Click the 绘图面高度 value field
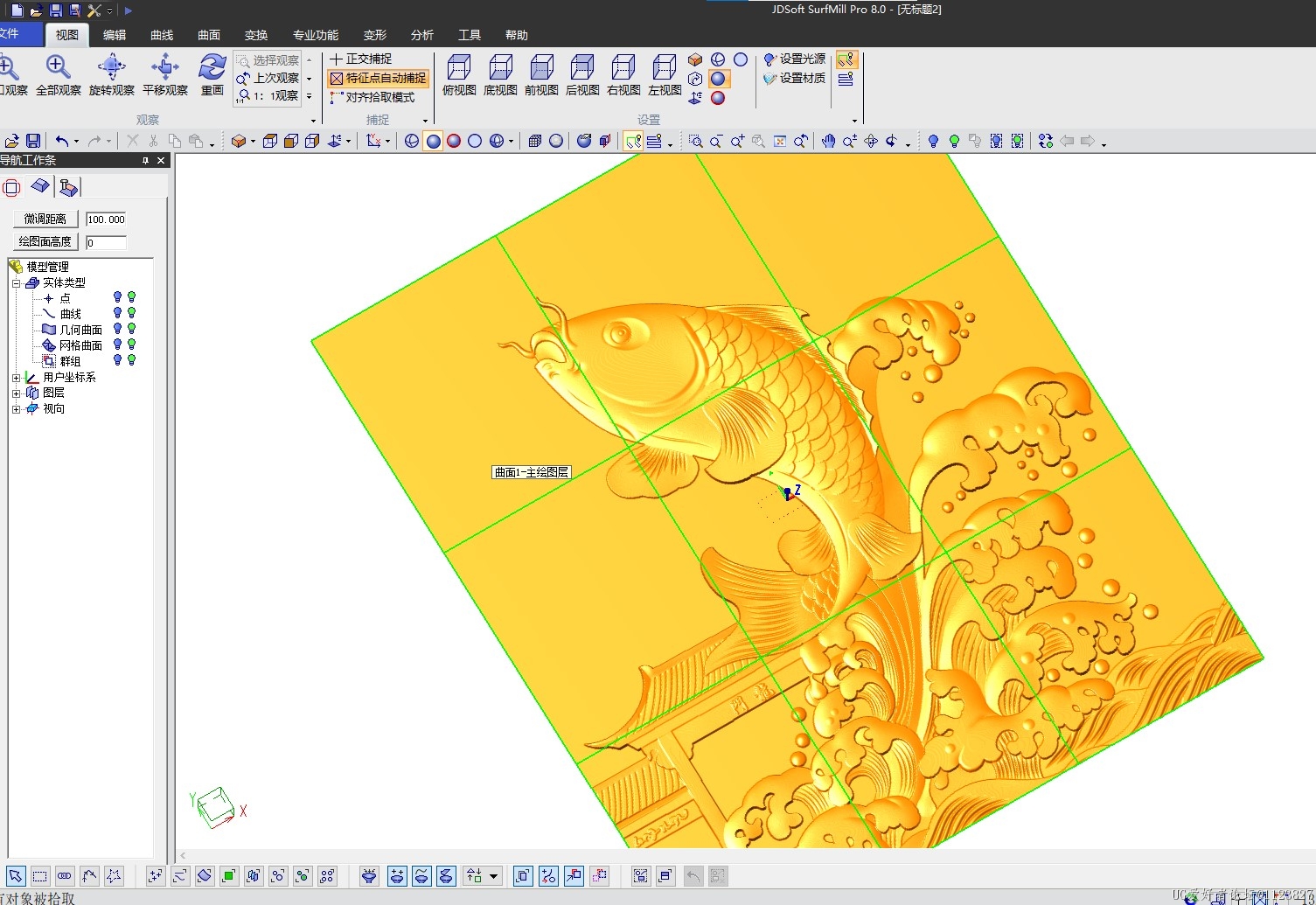This screenshot has width=1316, height=905. (106, 242)
